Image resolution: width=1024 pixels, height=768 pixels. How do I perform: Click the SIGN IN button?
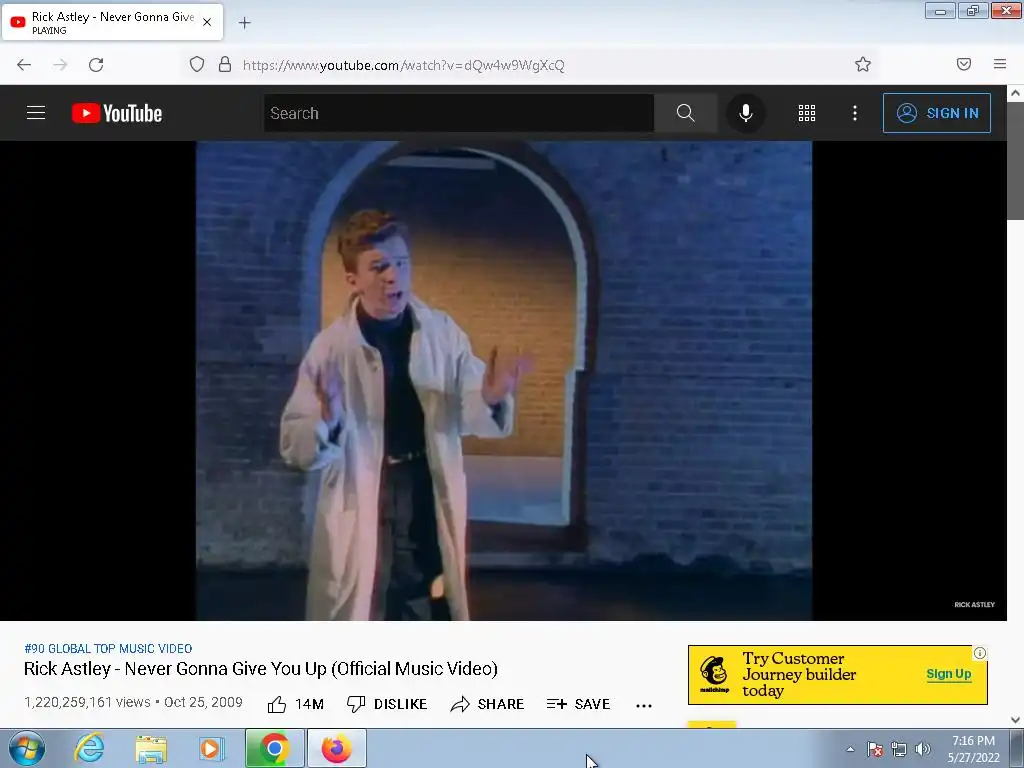(936, 113)
